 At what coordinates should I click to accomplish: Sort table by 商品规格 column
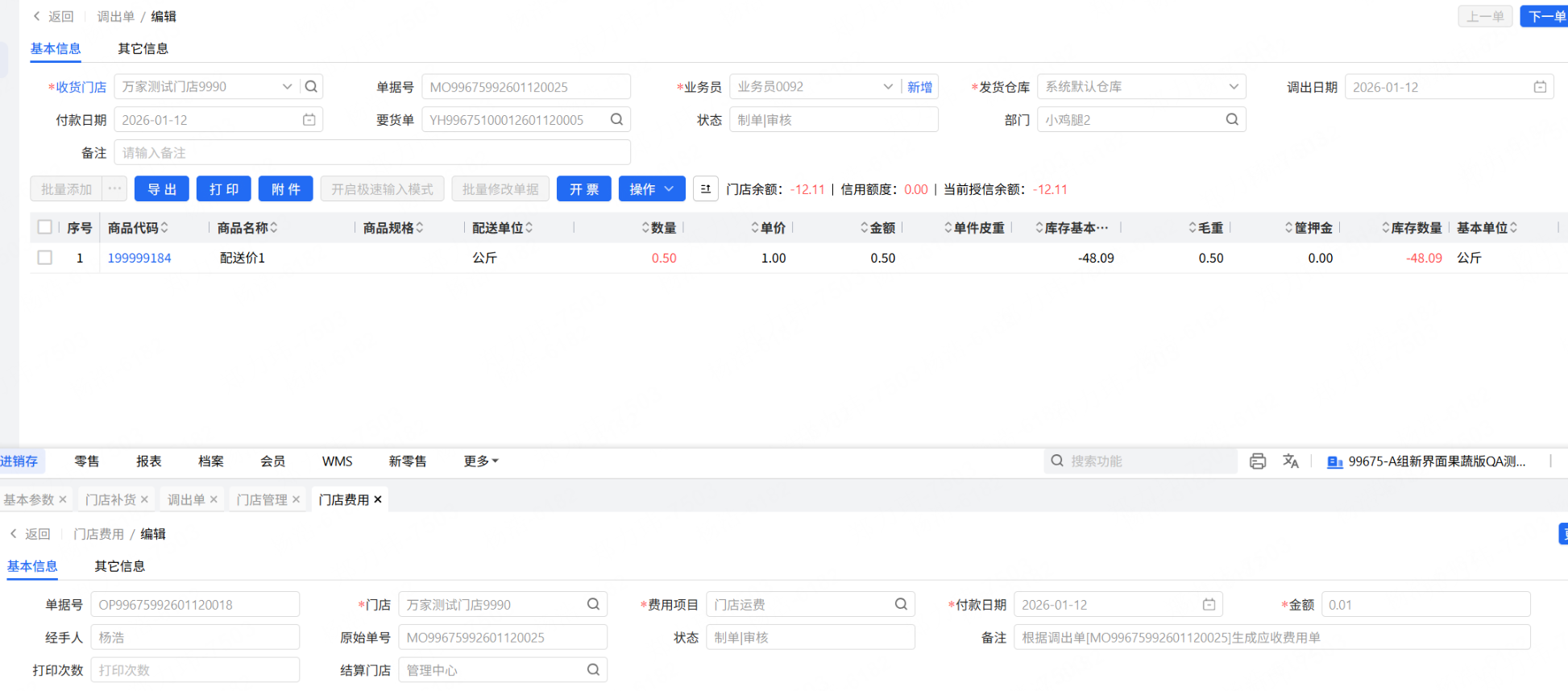point(420,228)
